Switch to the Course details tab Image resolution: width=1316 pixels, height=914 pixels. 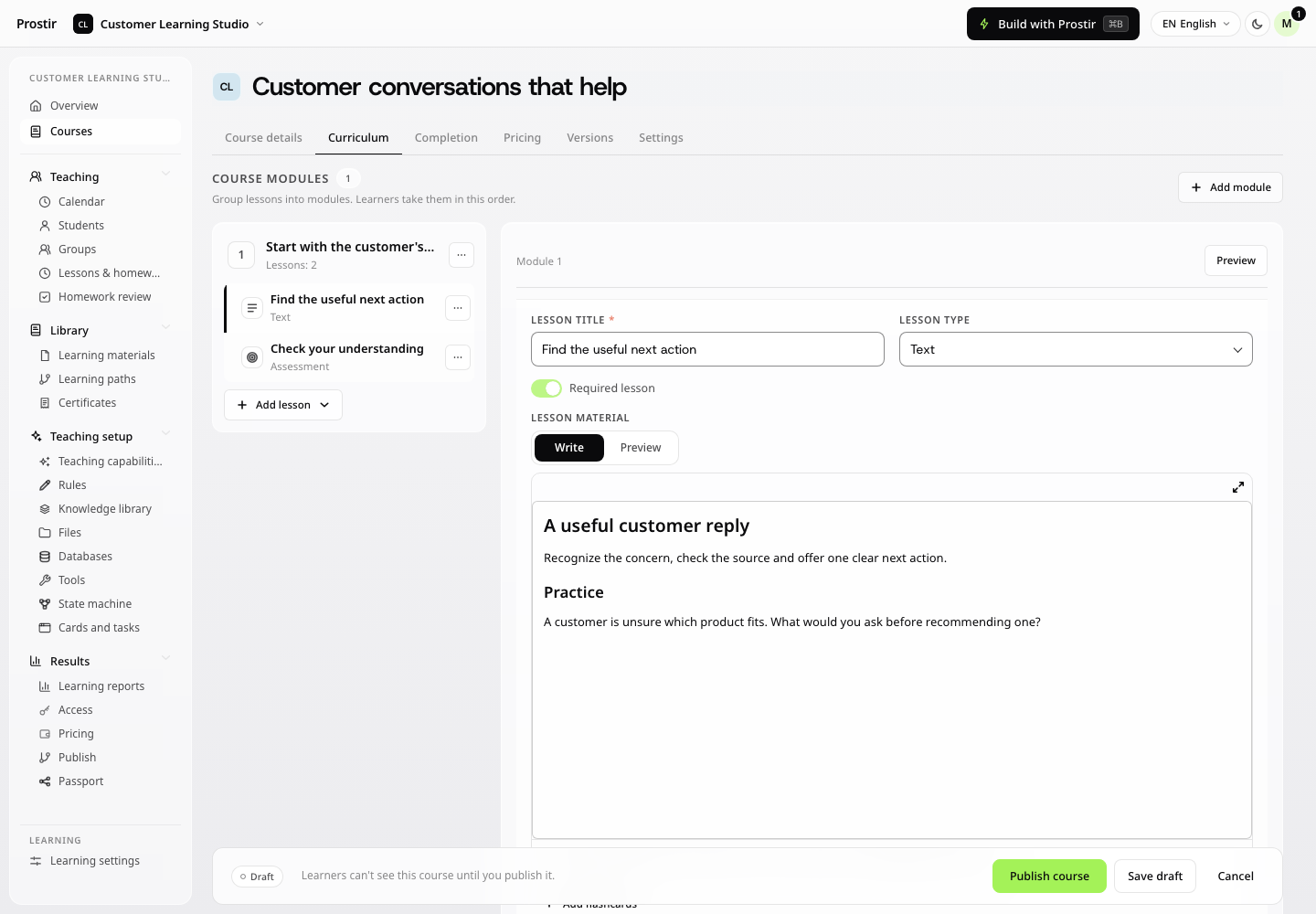point(263,138)
